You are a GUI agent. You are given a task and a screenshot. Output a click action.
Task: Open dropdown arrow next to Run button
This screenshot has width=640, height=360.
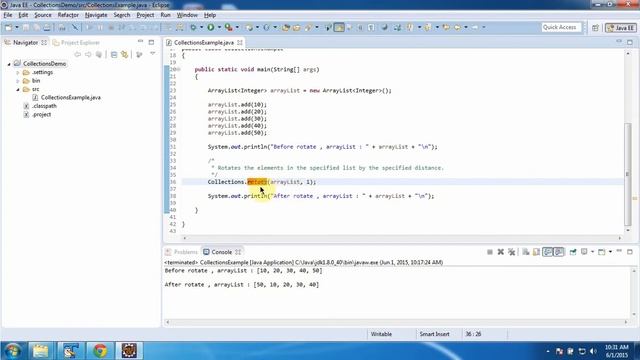coord(219,27)
